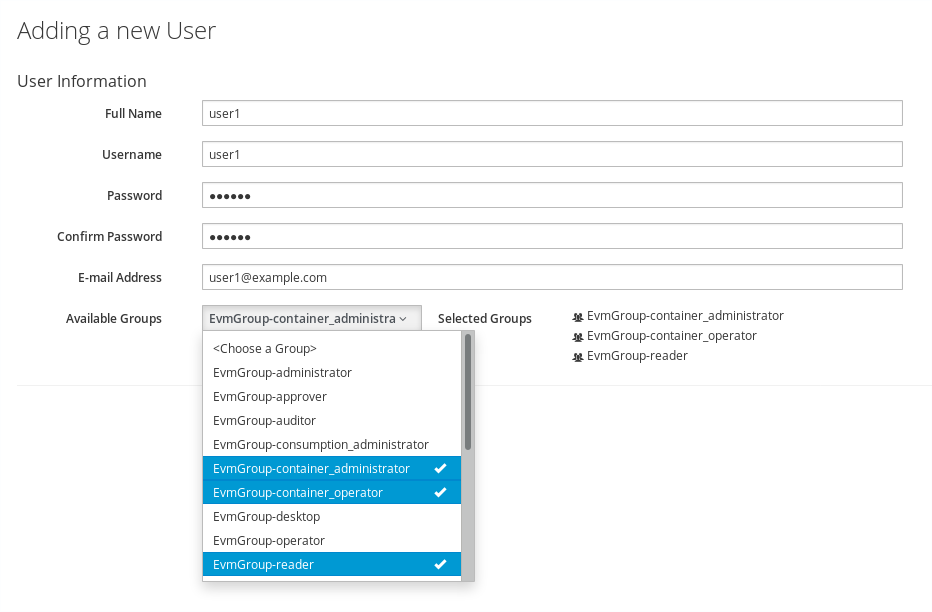This screenshot has width=932, height=612.
Task: Choose the EvmGroup-desktop group
Action: click(266, 517)
